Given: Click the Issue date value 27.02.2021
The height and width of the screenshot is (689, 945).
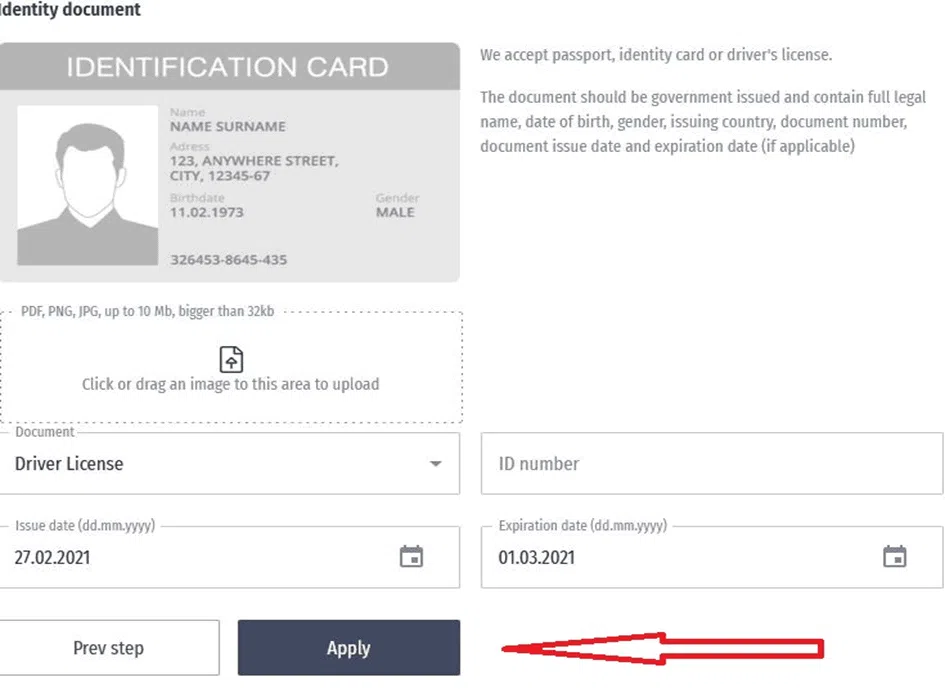Looking at the screenshot, I should (x=52, y=558).
